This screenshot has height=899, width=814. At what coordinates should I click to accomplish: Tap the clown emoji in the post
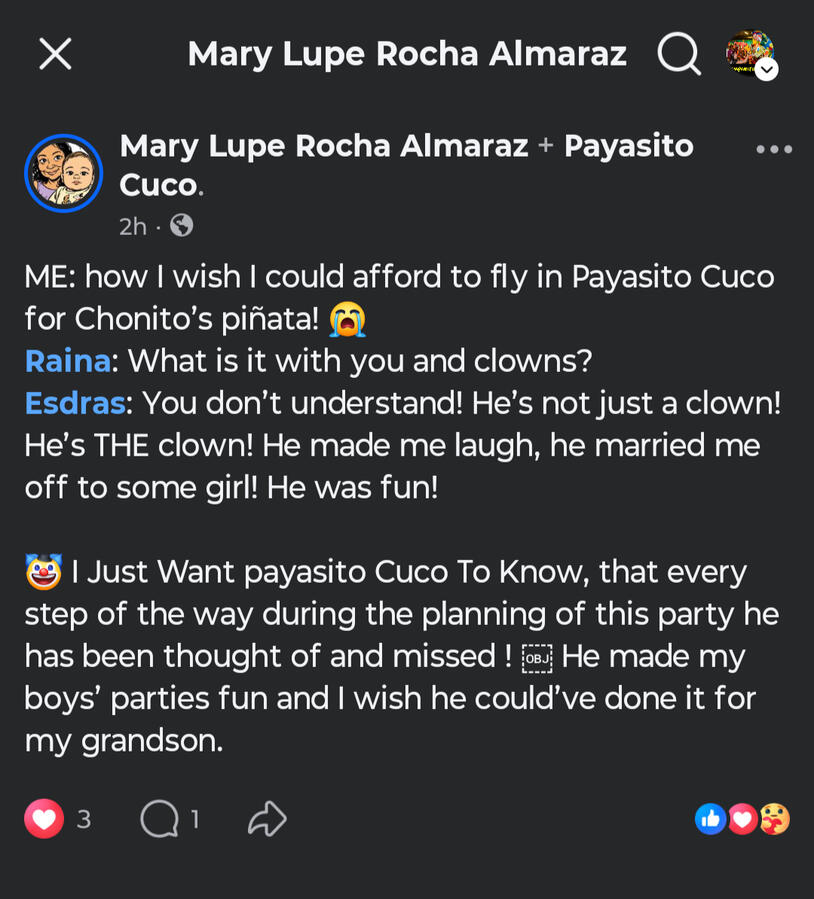(x=44, y=573)
